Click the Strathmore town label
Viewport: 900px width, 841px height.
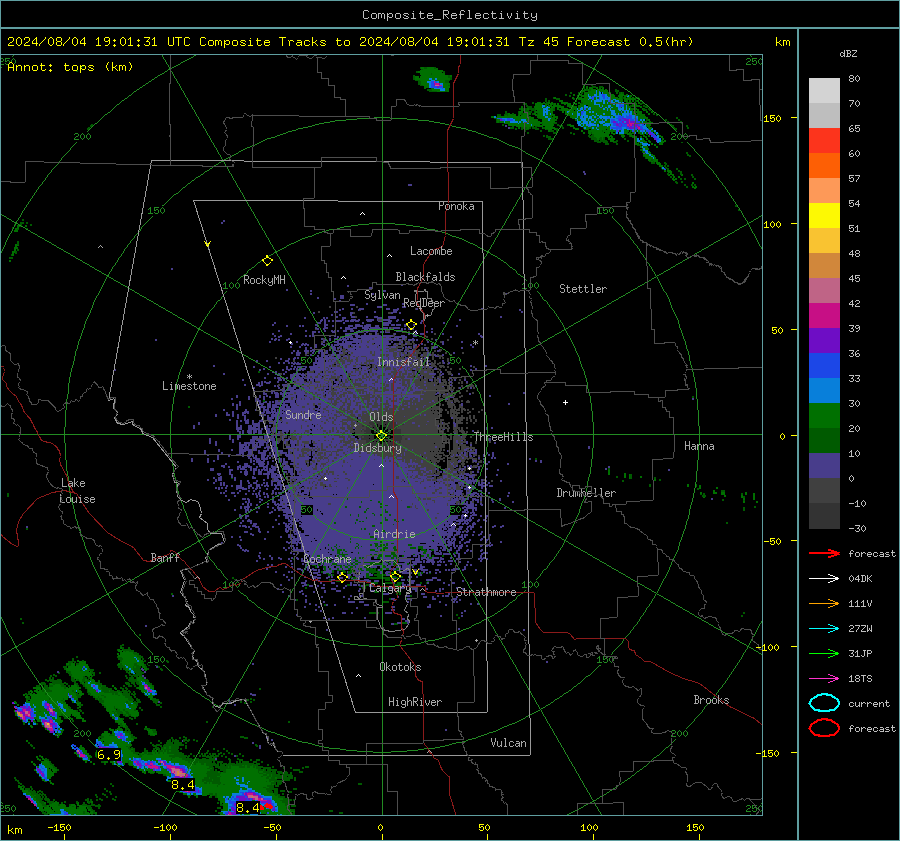point(486,592)
